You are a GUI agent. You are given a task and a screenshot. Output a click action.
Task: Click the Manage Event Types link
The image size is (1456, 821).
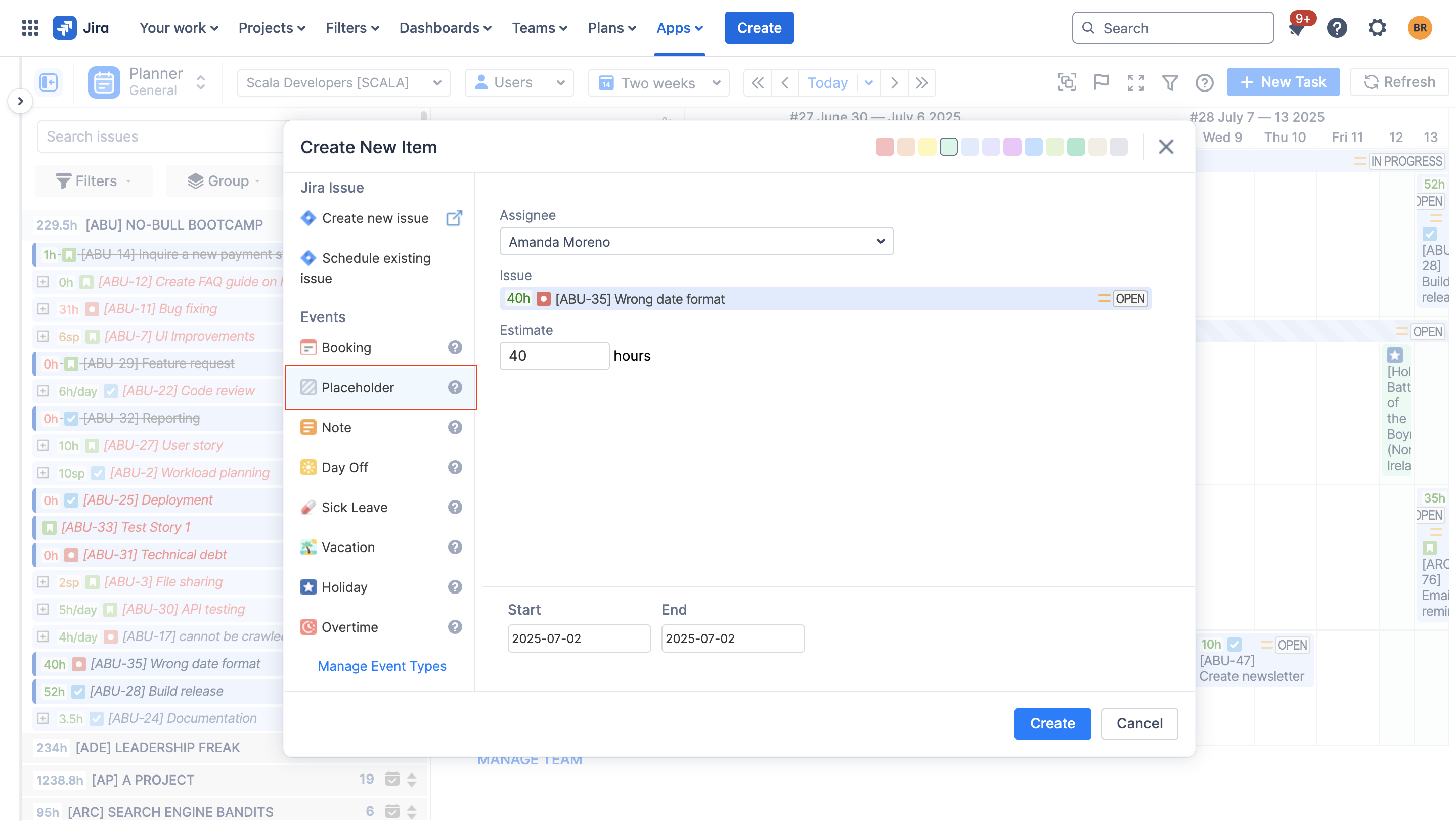[382, 666]
